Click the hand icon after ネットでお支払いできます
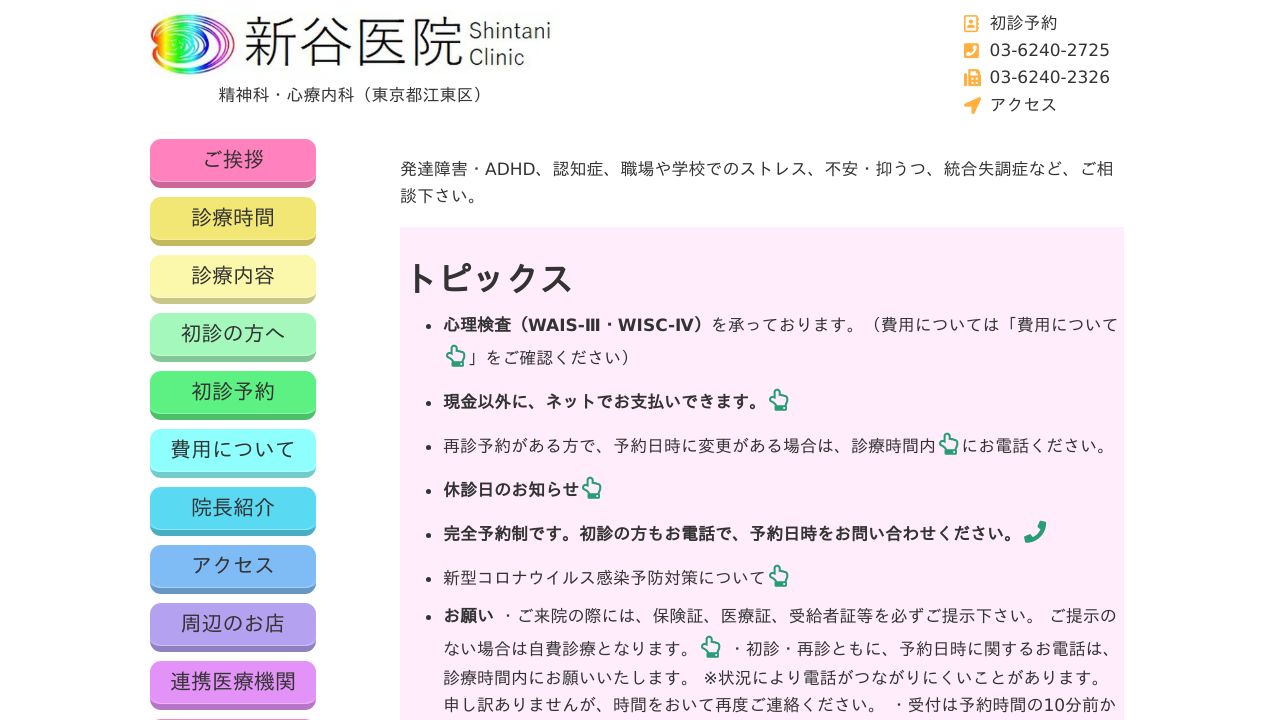 [778, 400]
